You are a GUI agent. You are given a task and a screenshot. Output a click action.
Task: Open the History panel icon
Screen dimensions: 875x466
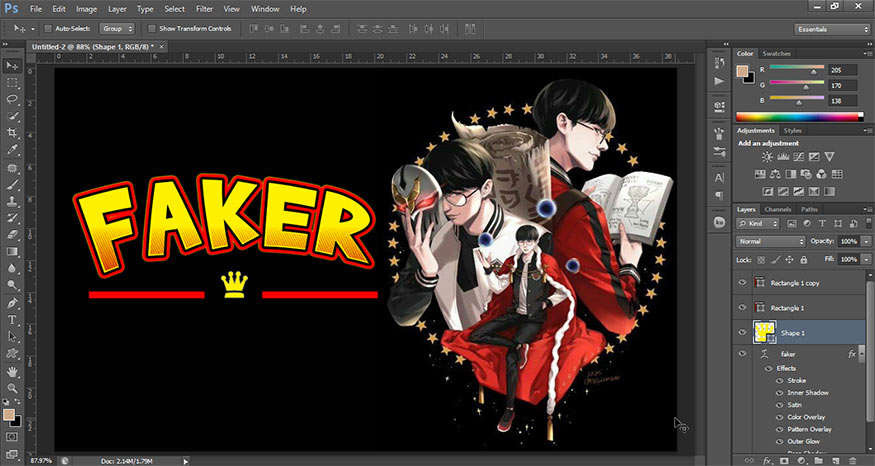click(x=719, y=63)
